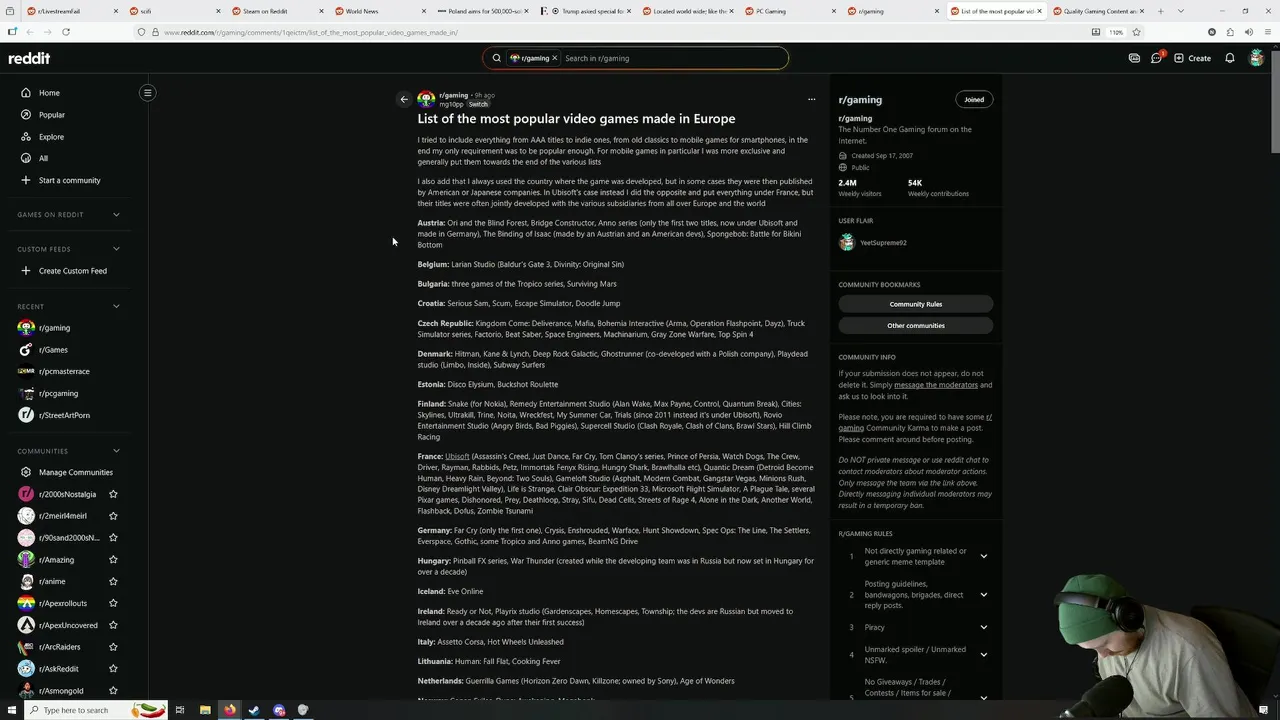This screenshot has height=720, width=1280.
Task: Open Other communities bookmark
Action: coord(915,325)
